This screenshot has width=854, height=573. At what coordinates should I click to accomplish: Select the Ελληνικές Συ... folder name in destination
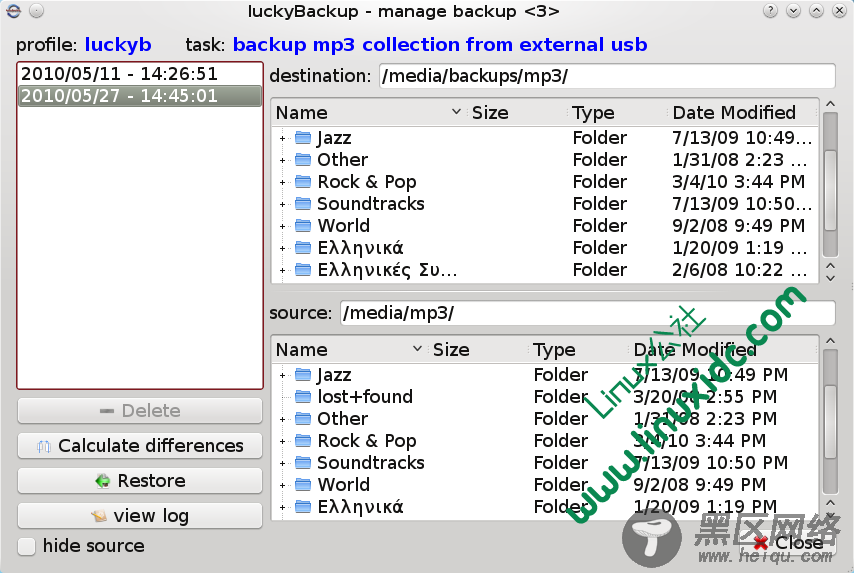click(x=387, y=270)
